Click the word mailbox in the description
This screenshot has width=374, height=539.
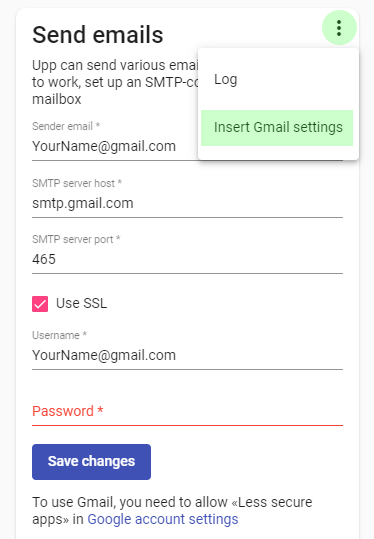pyautogui.click(x=57, y=99)
